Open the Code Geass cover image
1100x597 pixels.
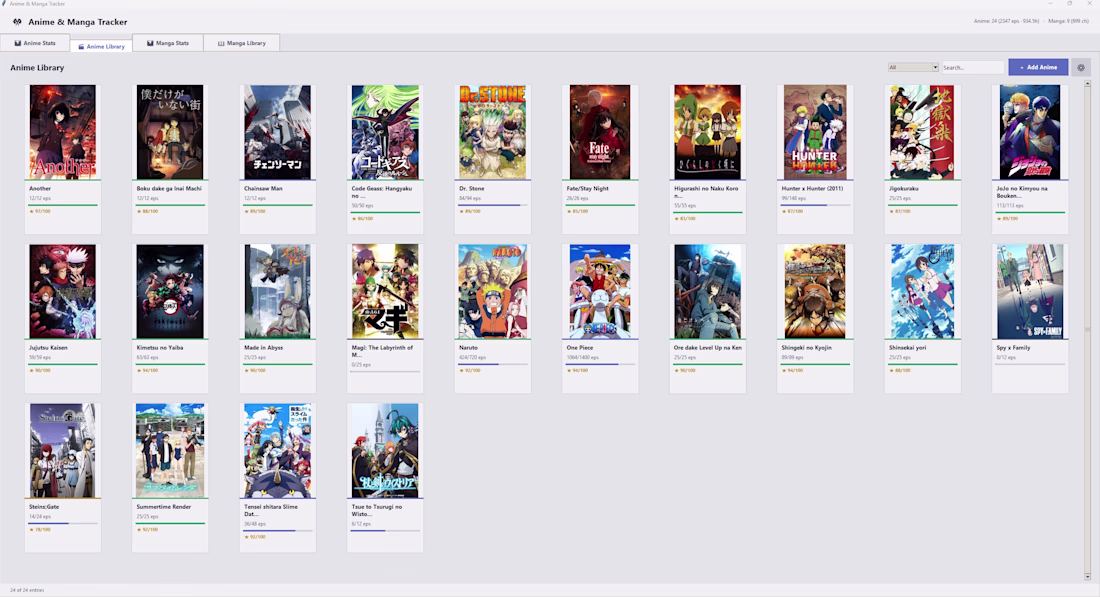point(385,132)
